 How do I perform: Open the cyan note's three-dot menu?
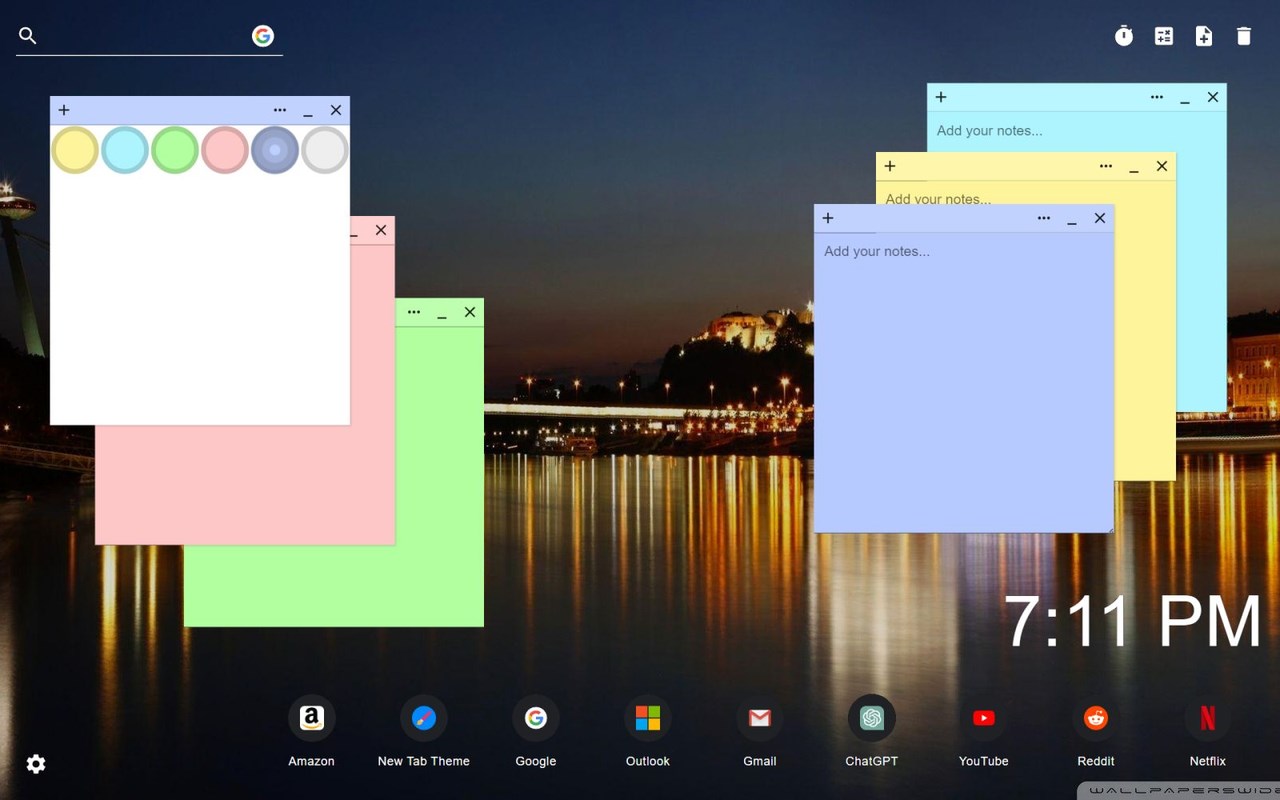click(x=1157, y=97)
